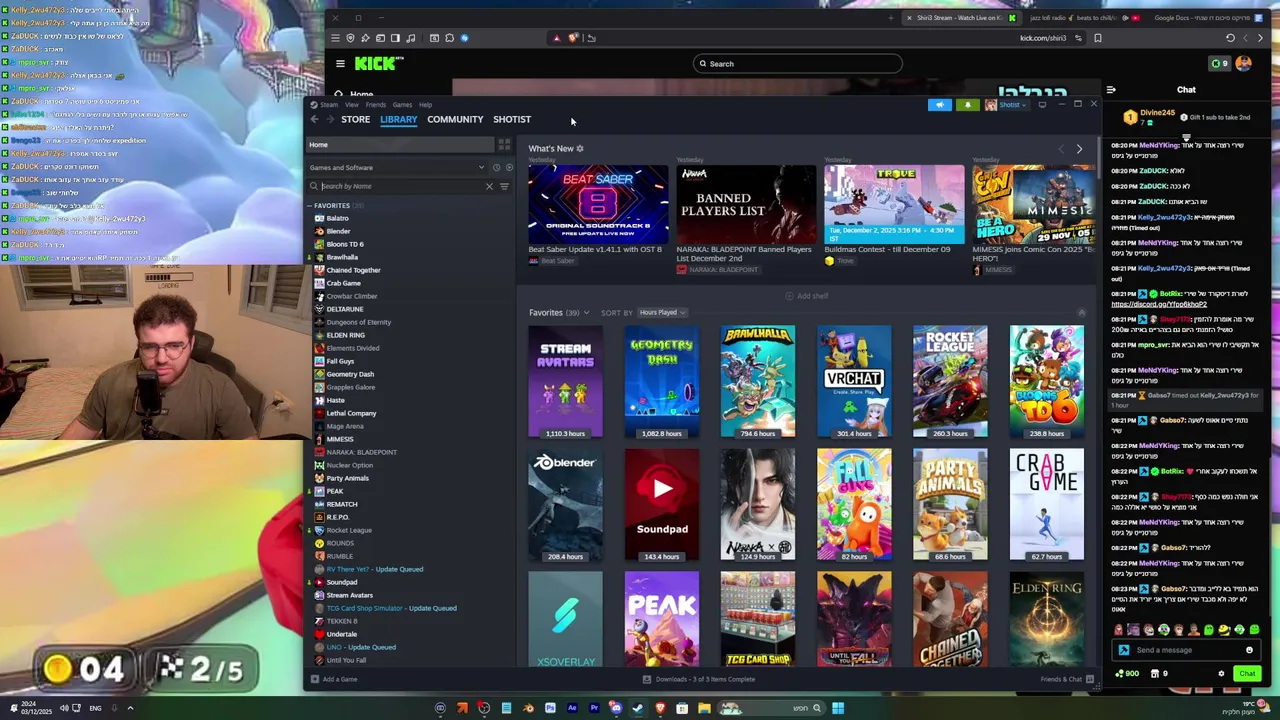
Task: Open Photoshop from the Windows taskbar
Action: [x=550, y=709]
